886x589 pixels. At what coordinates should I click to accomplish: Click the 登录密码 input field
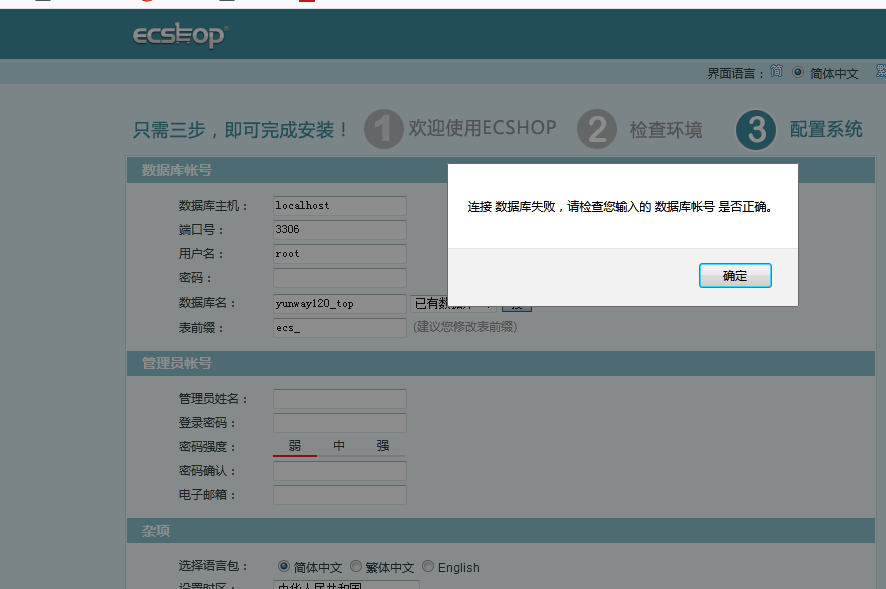tap(340, 423)
